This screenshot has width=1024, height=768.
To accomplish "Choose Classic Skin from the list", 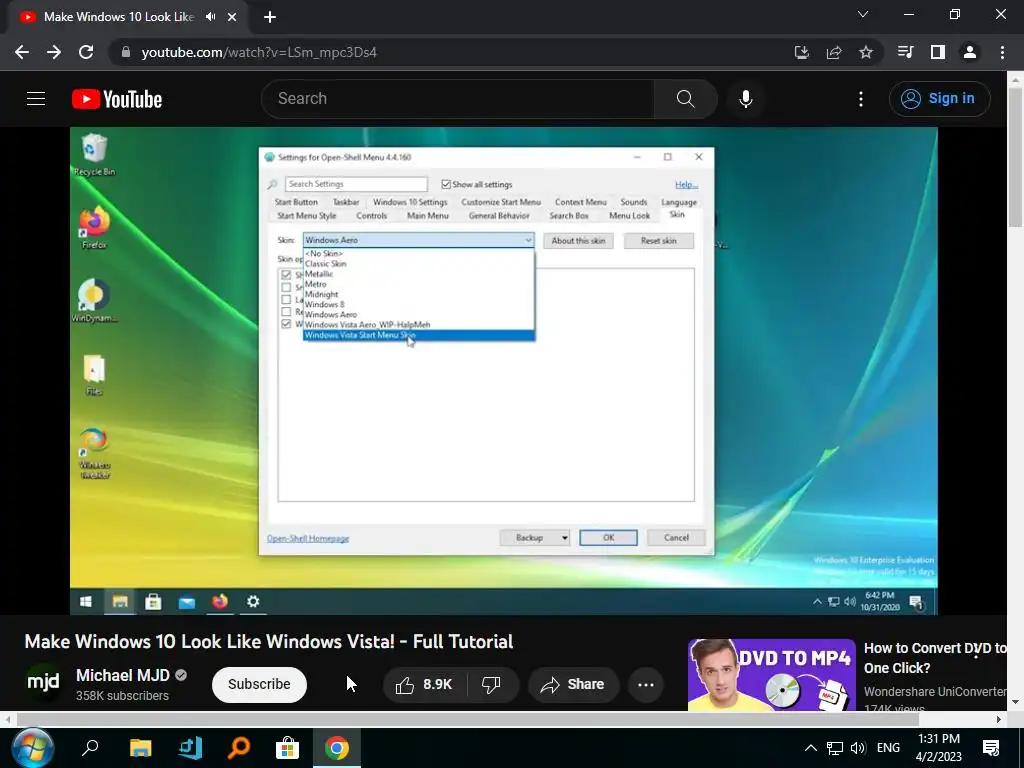I will (419, 264).
